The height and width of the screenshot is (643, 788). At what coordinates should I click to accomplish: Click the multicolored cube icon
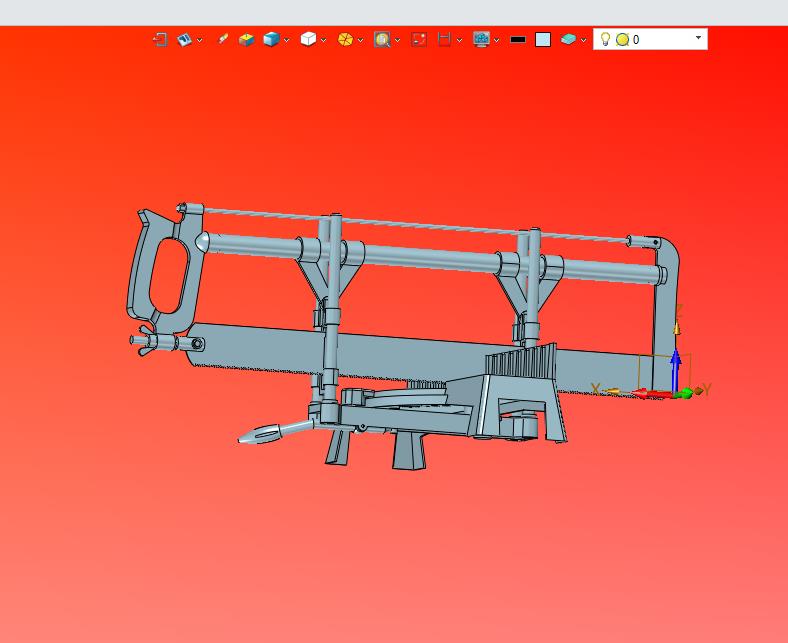click(246, 39)
